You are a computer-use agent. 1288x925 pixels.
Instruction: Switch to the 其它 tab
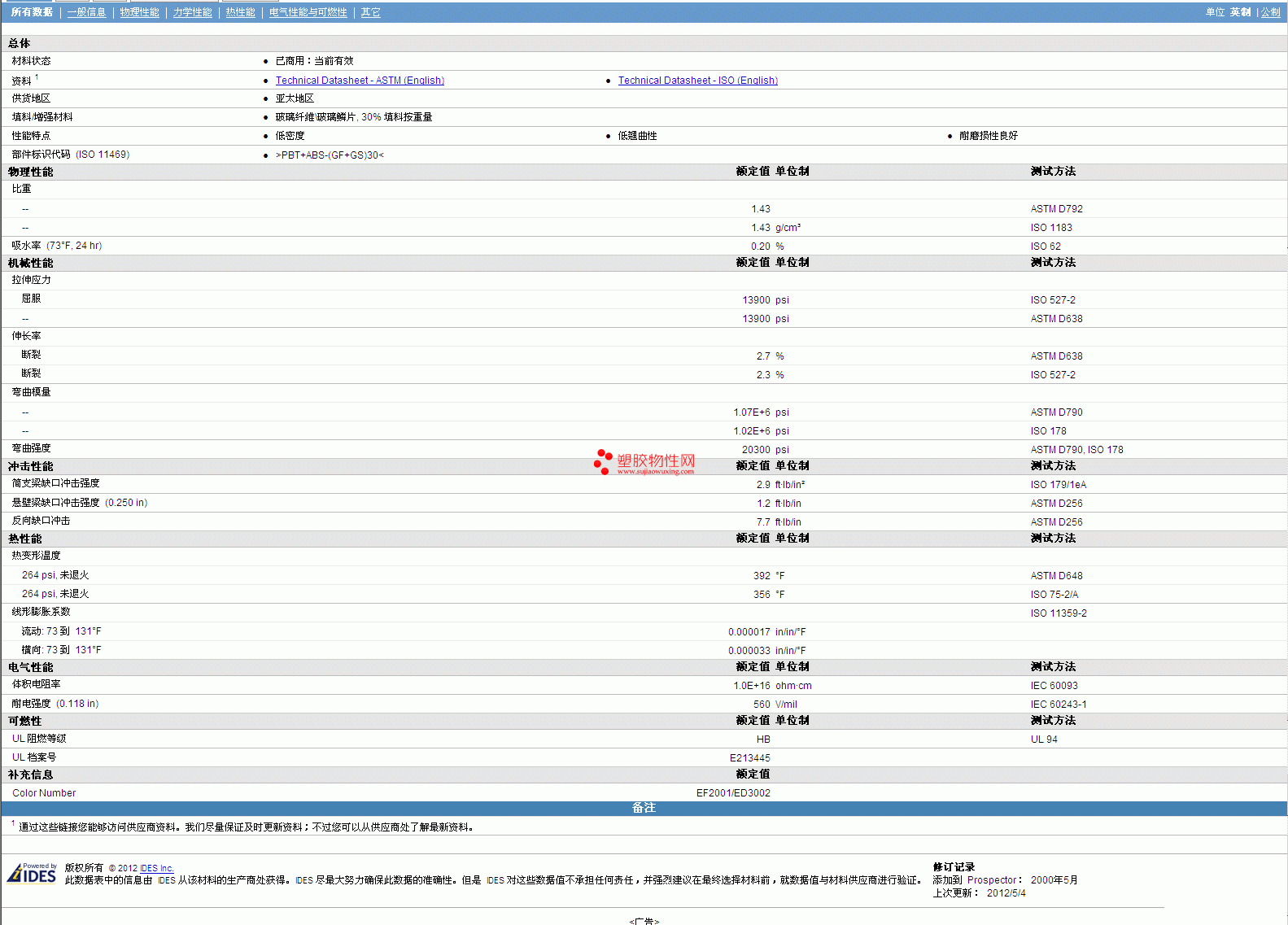tap(371, 12)
